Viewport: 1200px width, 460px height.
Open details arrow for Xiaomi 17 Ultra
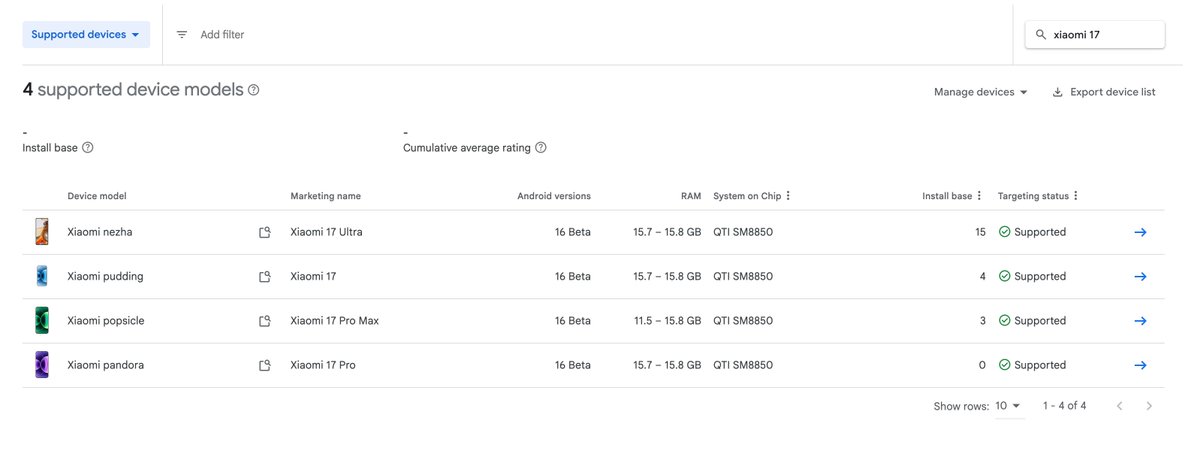pyautogui.click(x=1140, y=232)
